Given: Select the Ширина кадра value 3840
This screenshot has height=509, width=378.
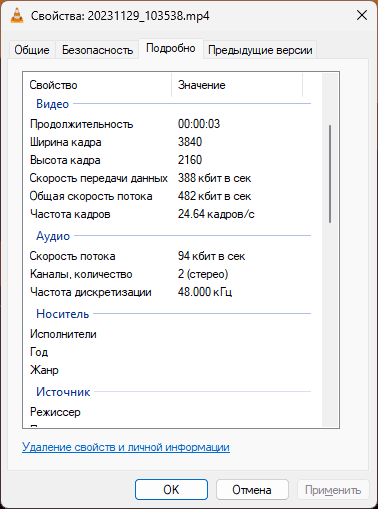Looking at the screenshot, I should pyautogui.click(x=190, y=142).
